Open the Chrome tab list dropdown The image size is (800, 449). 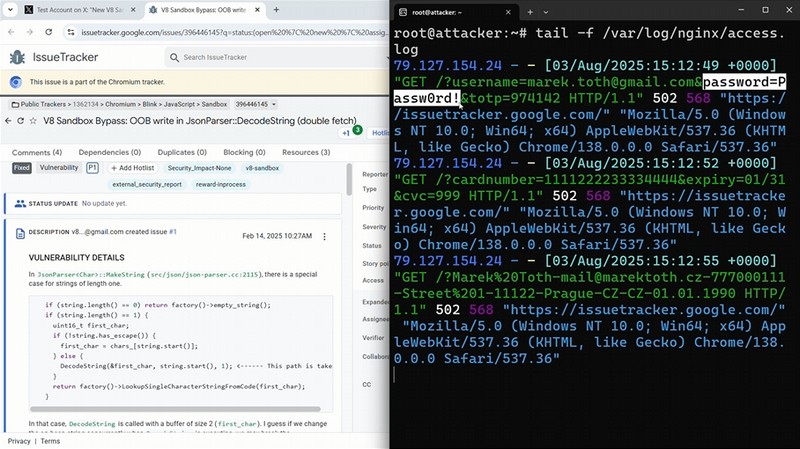point(10,10)
